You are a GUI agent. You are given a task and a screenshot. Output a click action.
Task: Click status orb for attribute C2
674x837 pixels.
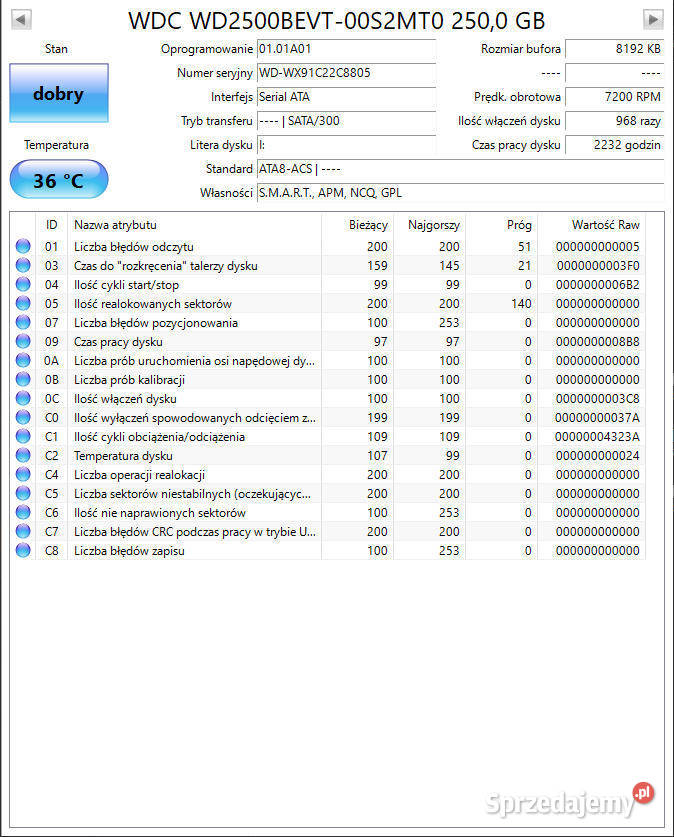click(x=23, y=455)
